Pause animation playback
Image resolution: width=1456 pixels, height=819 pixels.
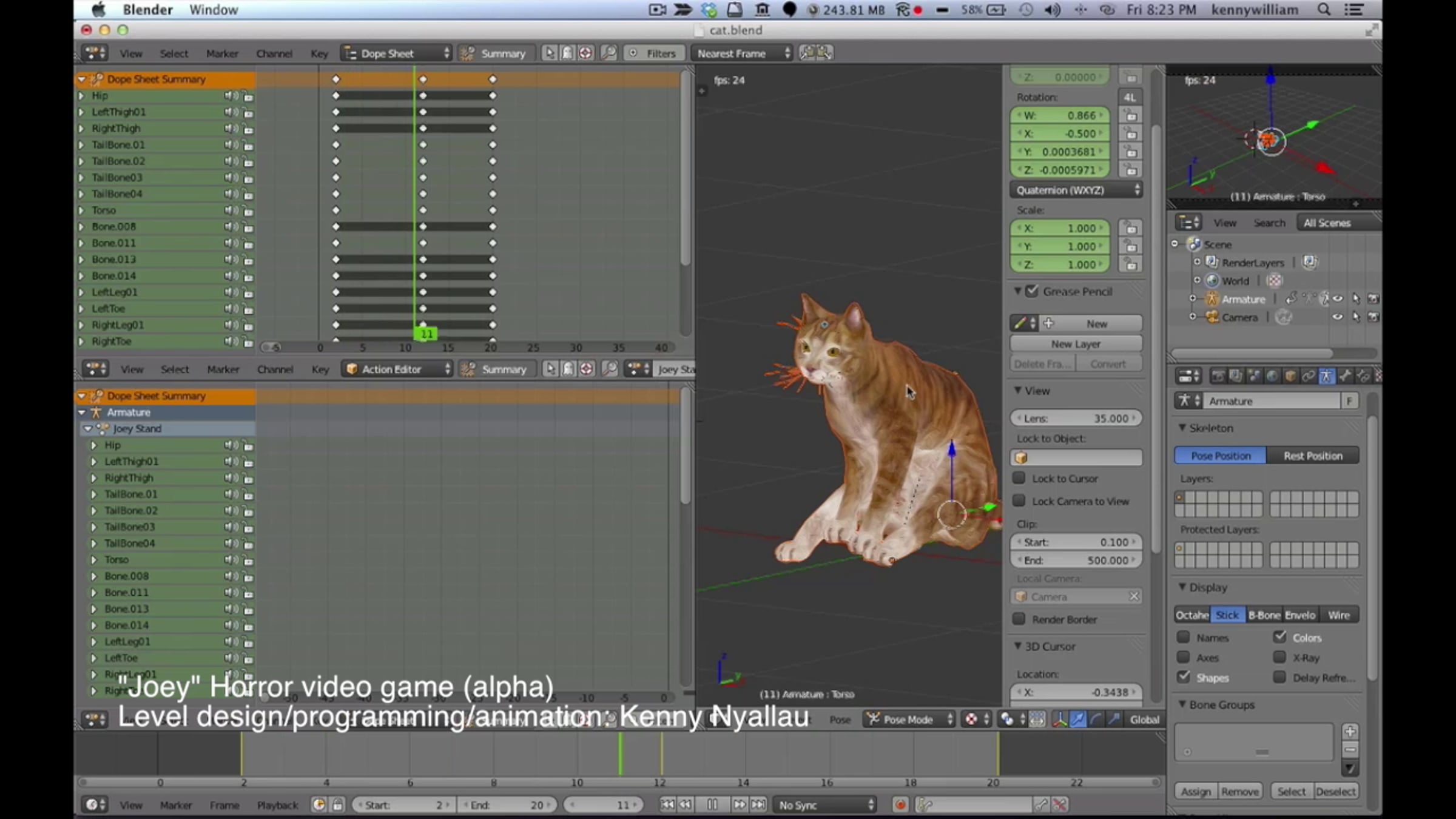point(712,805)
